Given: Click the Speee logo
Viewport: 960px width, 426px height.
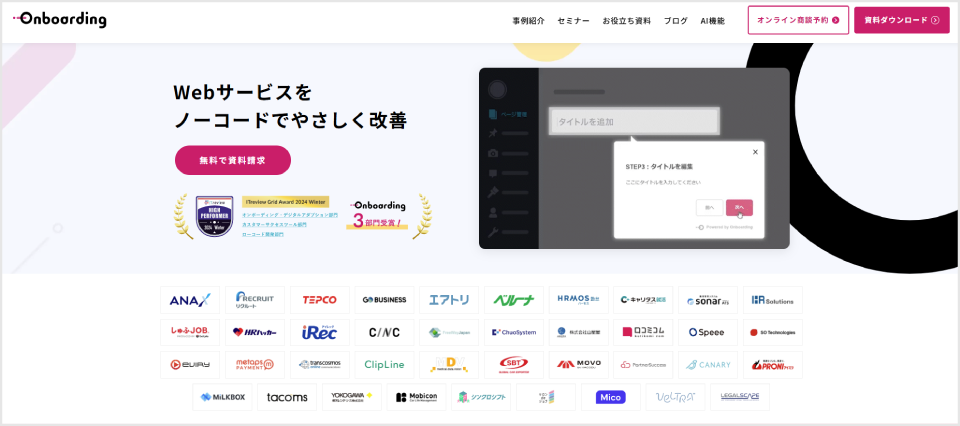Looking at the screenshot, I should [x=708, y=332].
